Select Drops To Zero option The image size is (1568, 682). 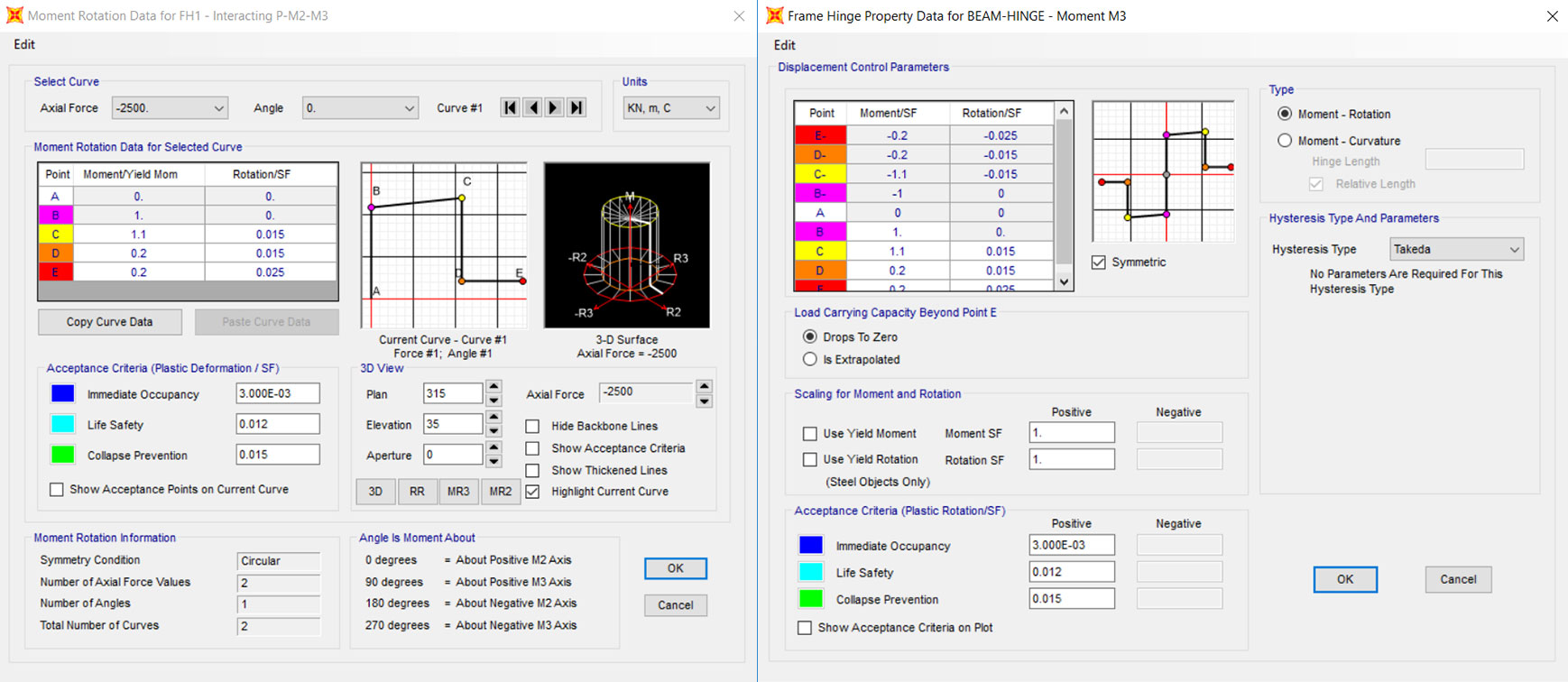tap(810, 336)
